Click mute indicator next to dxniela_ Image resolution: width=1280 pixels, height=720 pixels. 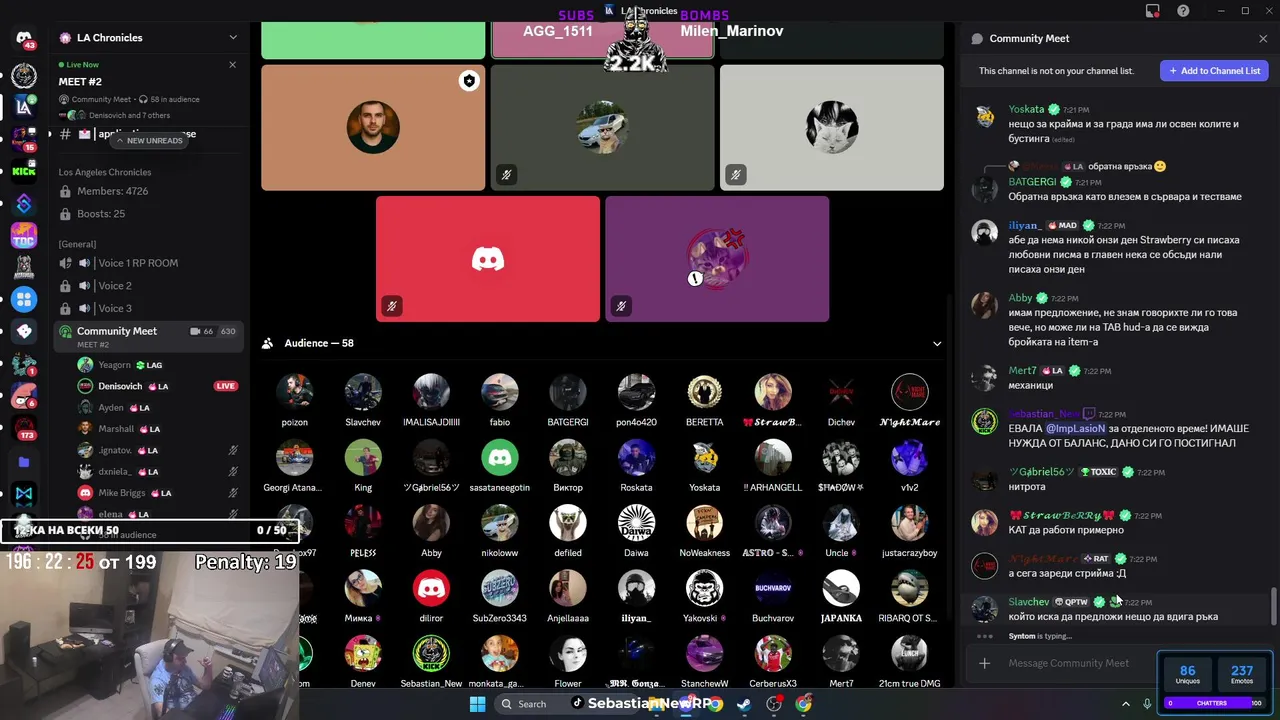[233, 472]
